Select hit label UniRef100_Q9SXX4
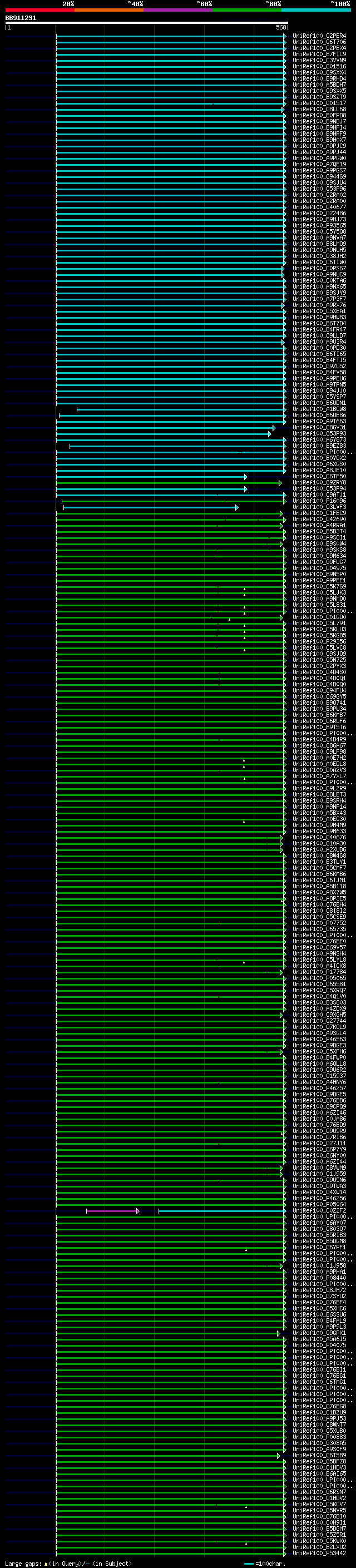This screenshot has height=1568, width=356. [319, 72]
